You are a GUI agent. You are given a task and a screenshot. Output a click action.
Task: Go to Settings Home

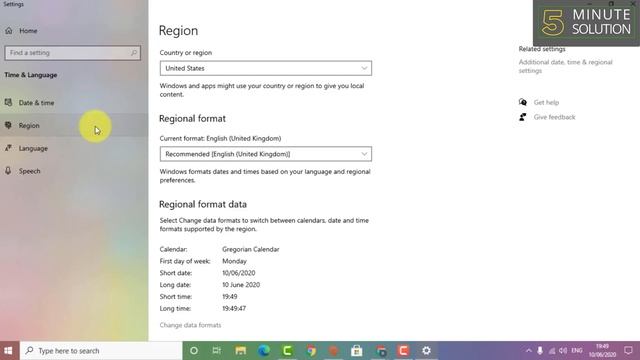click(x=21, y=31)
